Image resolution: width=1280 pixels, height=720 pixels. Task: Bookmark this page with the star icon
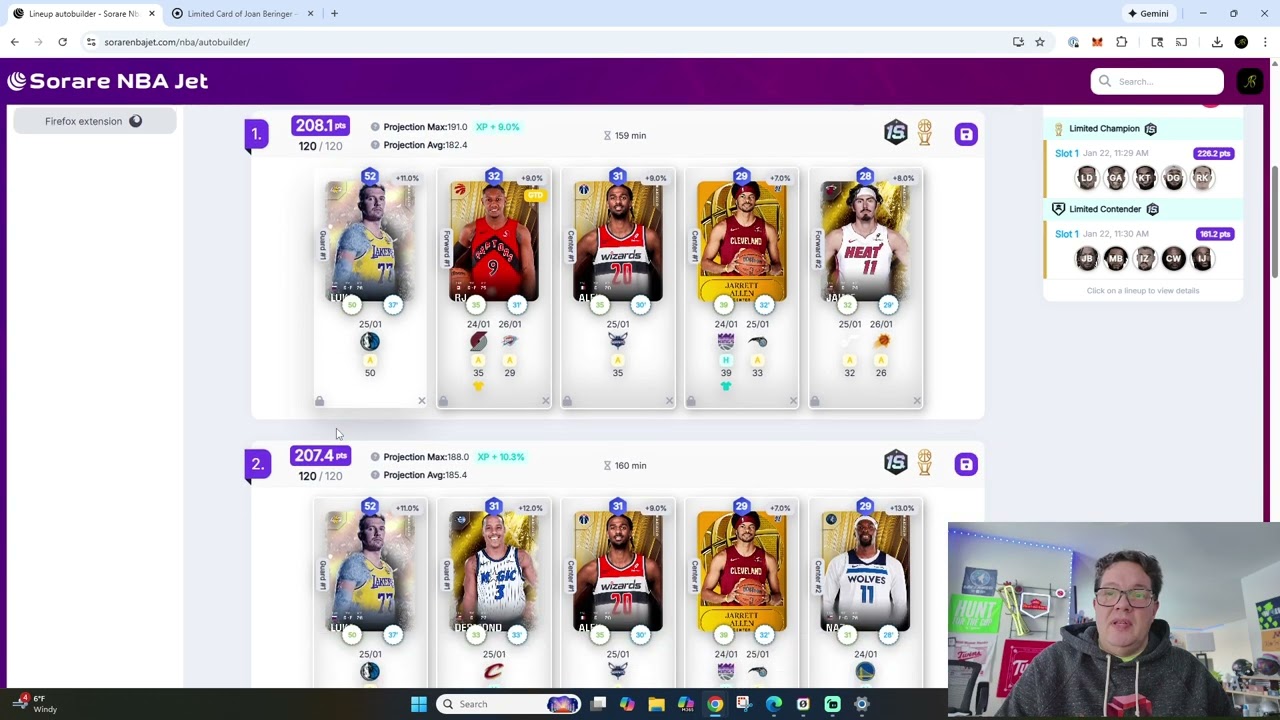1040,42
